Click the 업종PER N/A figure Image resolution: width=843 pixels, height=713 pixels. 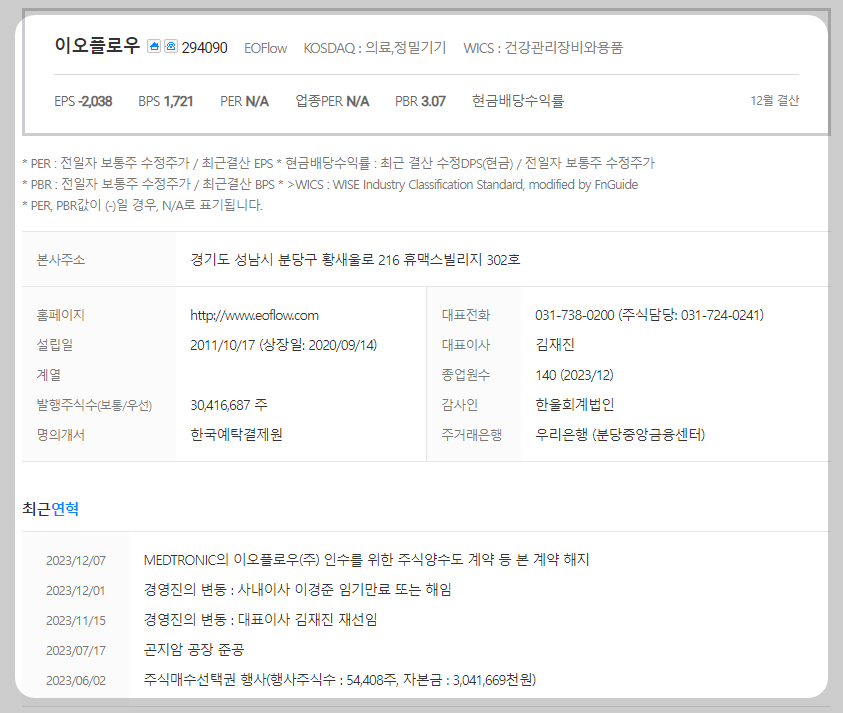(332, 101)
